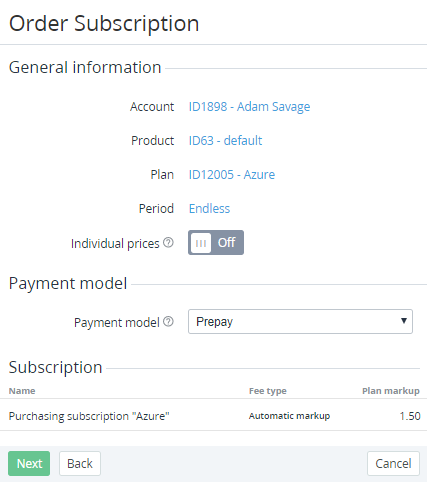Screen dimensions: 427x486
Task: Click the green Next button
Action: coord(29,463)
